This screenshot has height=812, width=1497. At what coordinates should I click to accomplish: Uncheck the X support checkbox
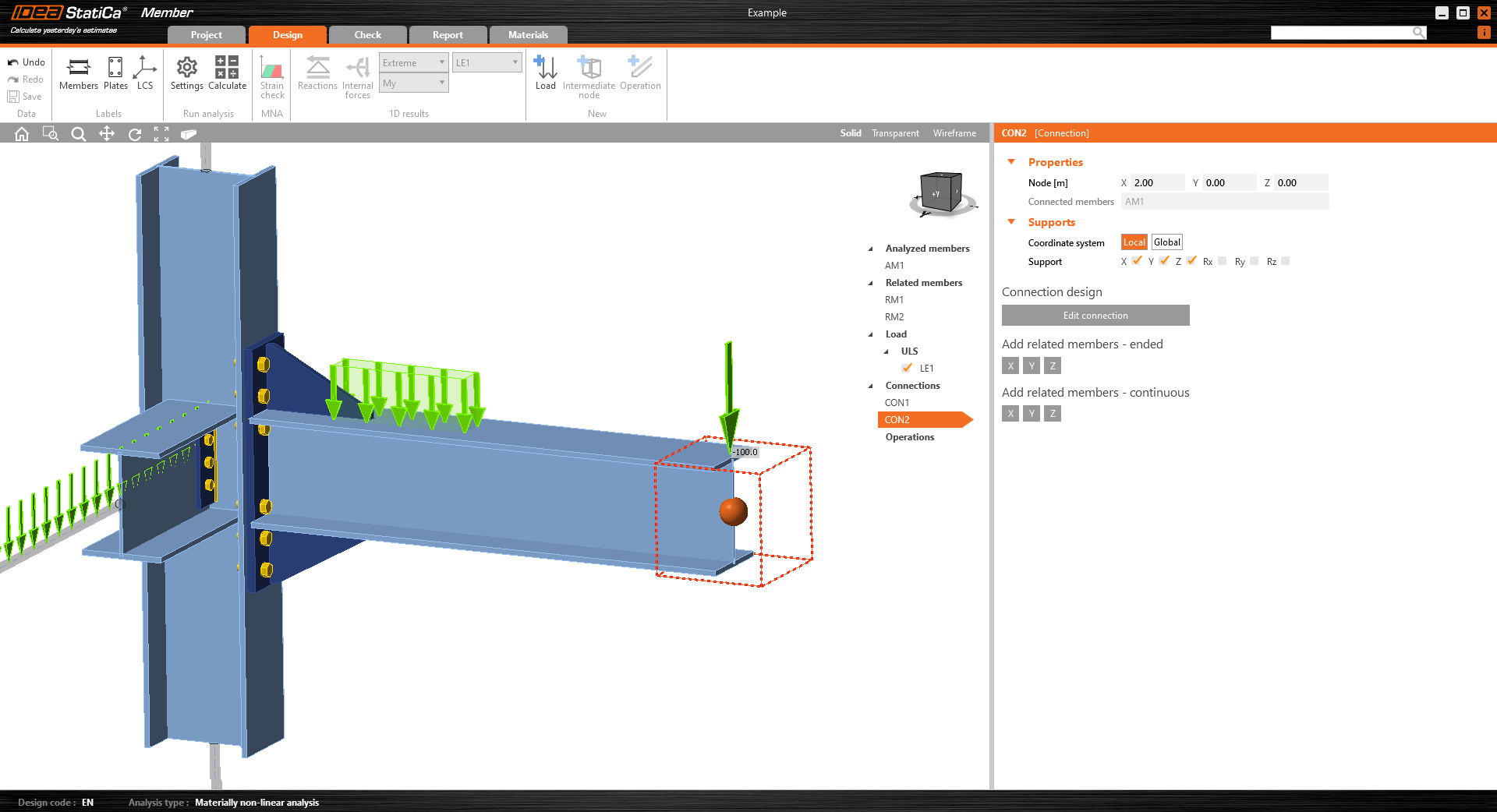(x=1137, y=261)
